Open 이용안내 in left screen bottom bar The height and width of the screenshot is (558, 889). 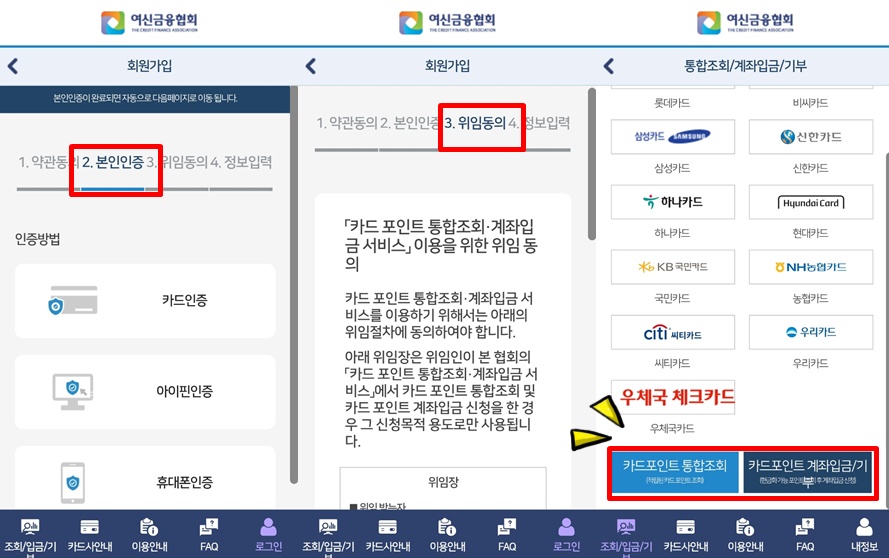(149, 535)
